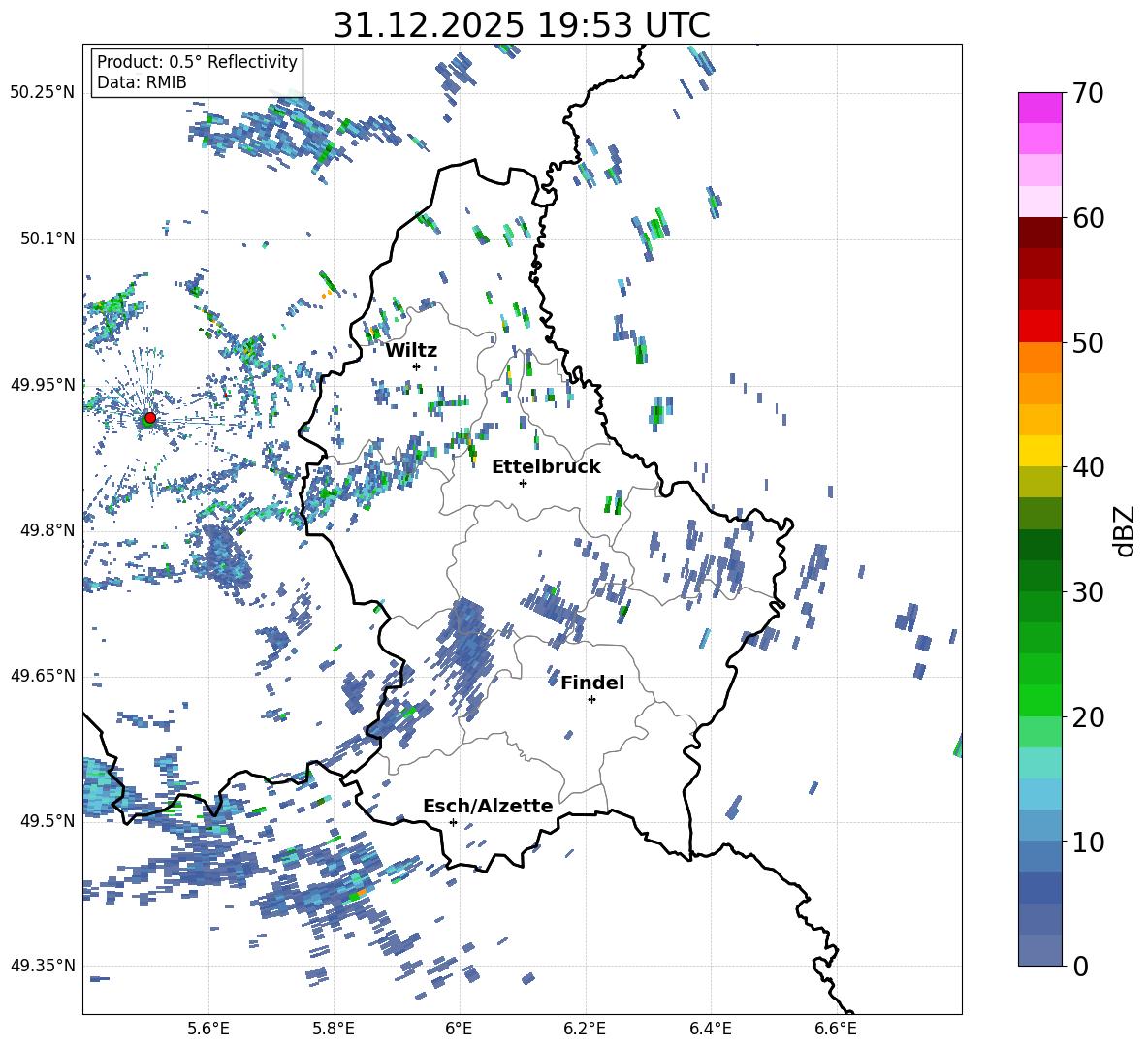The image size is (1148, 1048).
Task: Click the orange colorbar swatch just above 50
Action: pyautogui.click(x=1039, y=358)
